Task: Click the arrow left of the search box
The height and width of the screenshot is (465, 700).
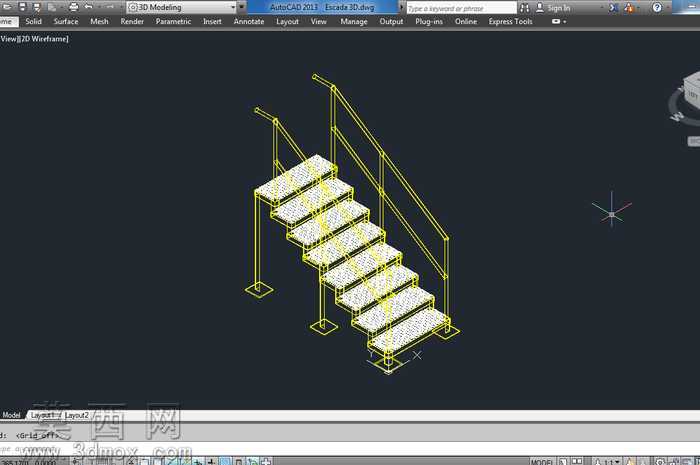Action: click(402, 8)
